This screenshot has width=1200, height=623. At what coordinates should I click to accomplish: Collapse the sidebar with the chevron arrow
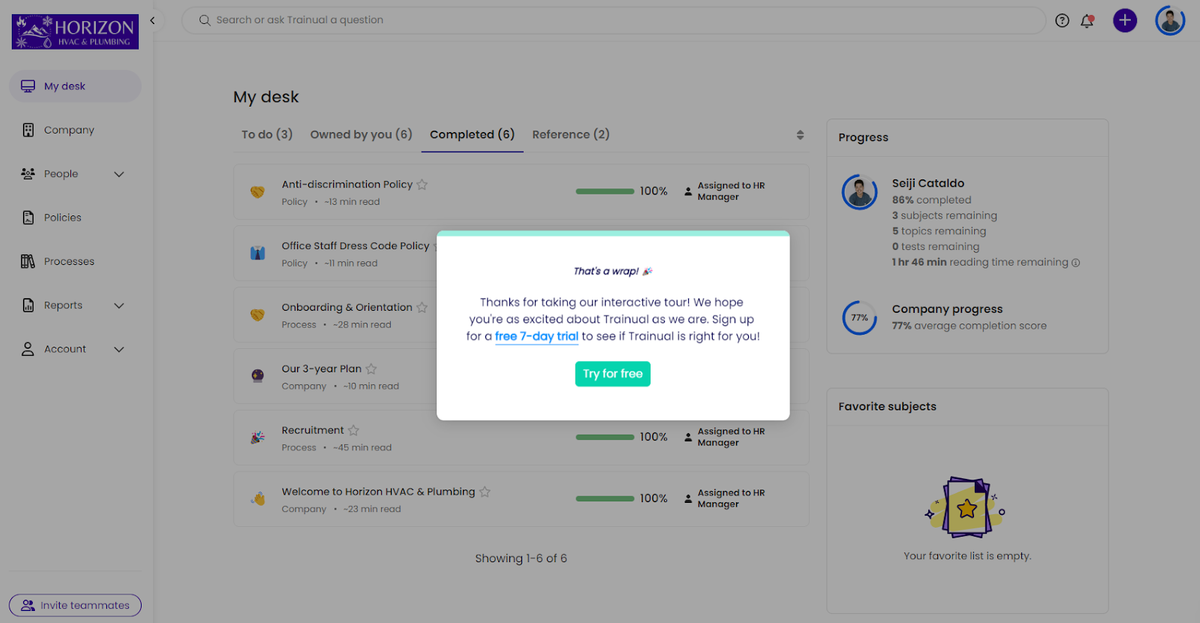click(x=152, y=20)
